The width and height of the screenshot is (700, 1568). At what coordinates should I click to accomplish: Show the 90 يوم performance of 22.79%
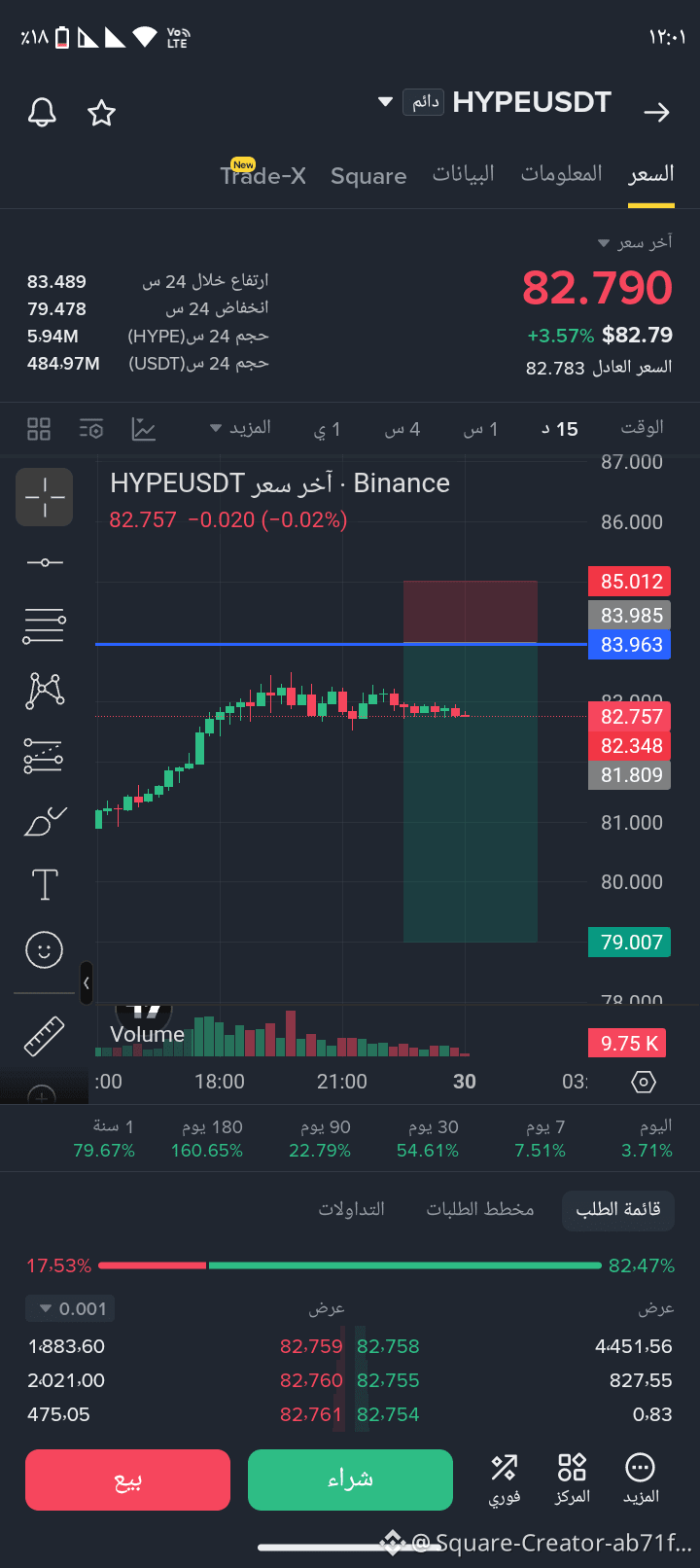coord(320,1139)
